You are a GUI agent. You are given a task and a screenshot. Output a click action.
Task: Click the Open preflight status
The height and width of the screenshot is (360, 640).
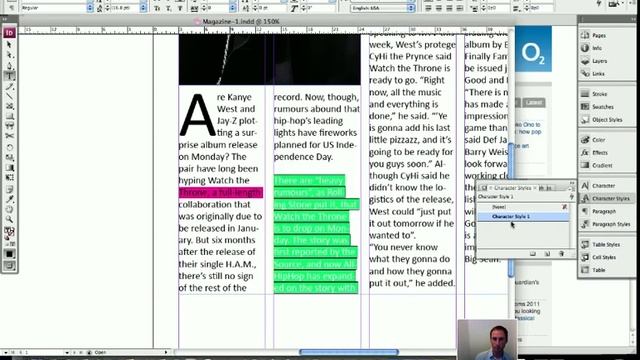[100, 352]
